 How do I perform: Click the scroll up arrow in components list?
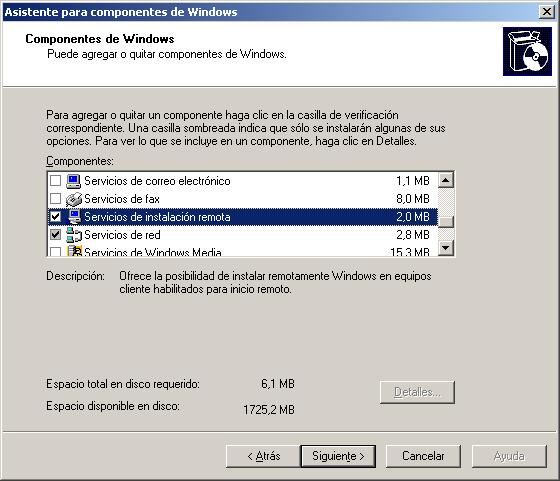[x=445, y=180]
